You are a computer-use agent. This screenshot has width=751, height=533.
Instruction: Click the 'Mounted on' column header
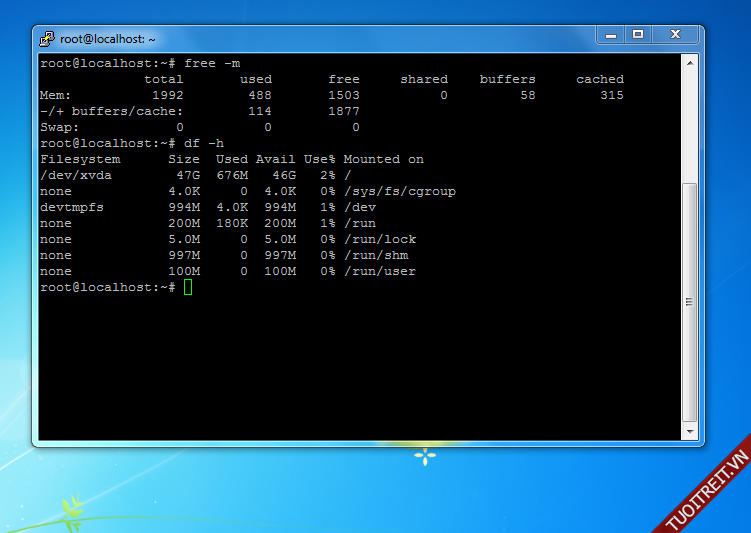[x=383, y=159]
